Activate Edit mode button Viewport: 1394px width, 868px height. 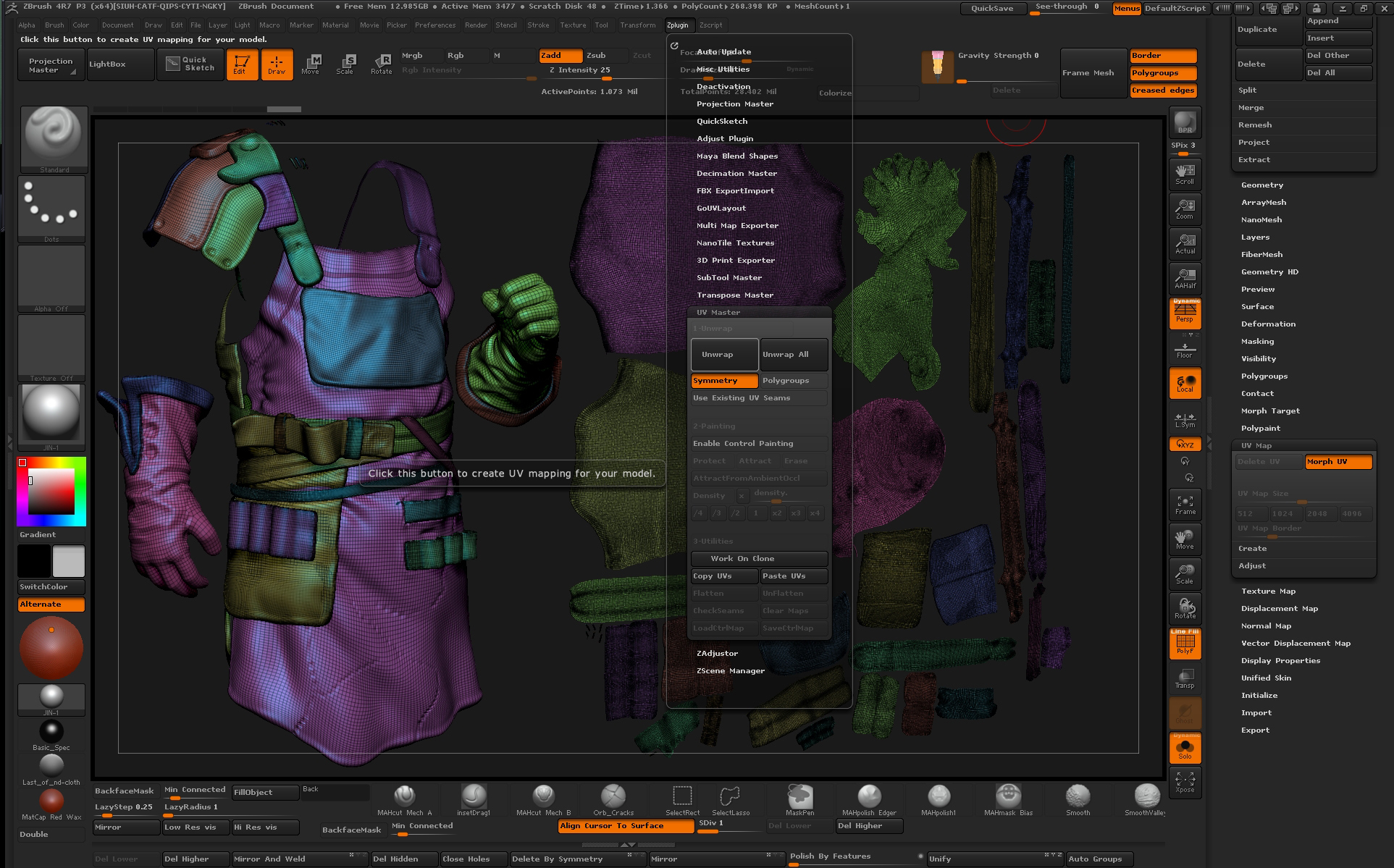coord(242,64)
